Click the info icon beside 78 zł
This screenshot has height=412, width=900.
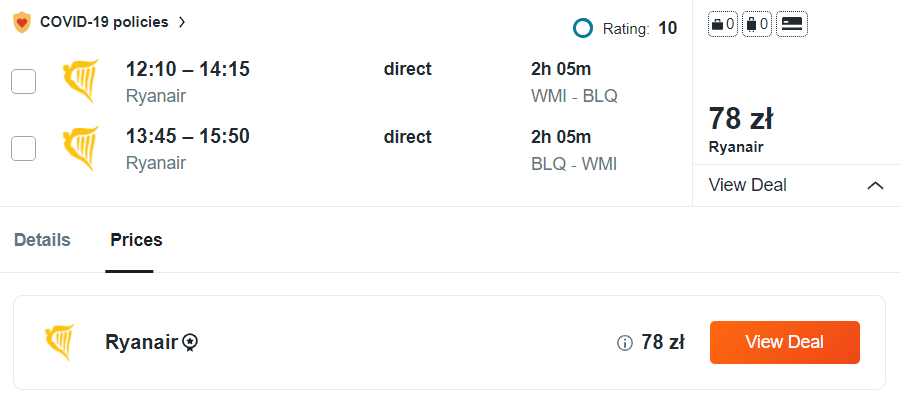coord(625,343)
